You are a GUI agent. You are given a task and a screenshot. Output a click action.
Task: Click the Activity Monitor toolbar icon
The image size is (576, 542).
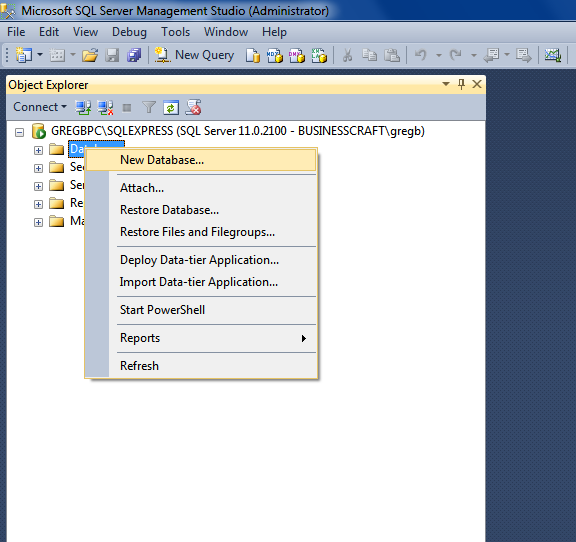click(553, 55)
